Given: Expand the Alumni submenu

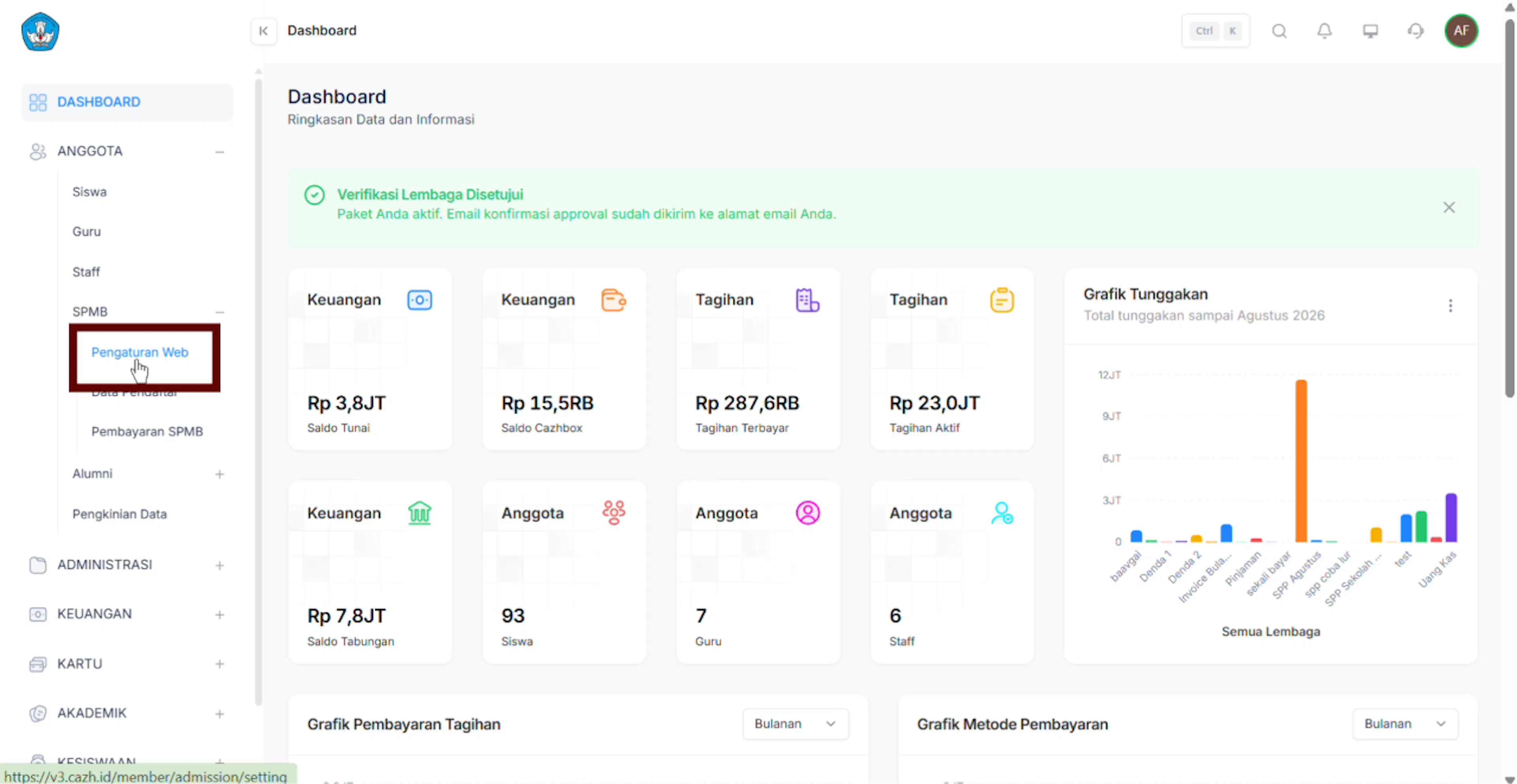Looking at the screenshot, I should pyautogui.click(x=220, y=474).
